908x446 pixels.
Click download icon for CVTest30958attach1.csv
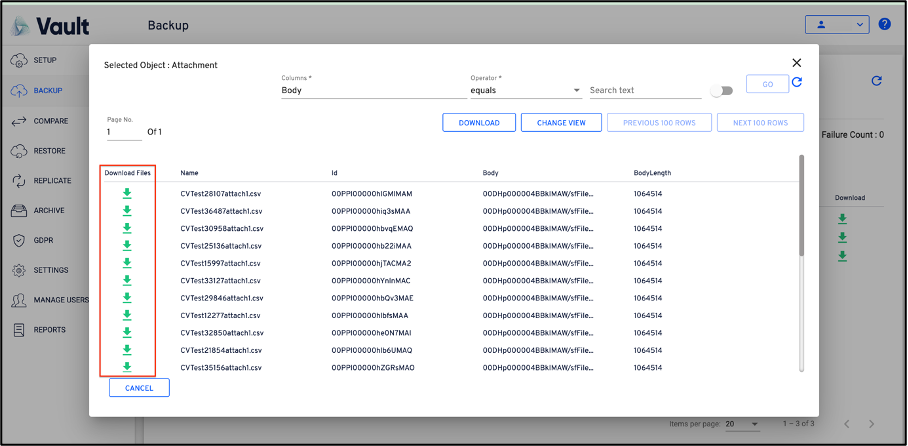pos(127,228)
